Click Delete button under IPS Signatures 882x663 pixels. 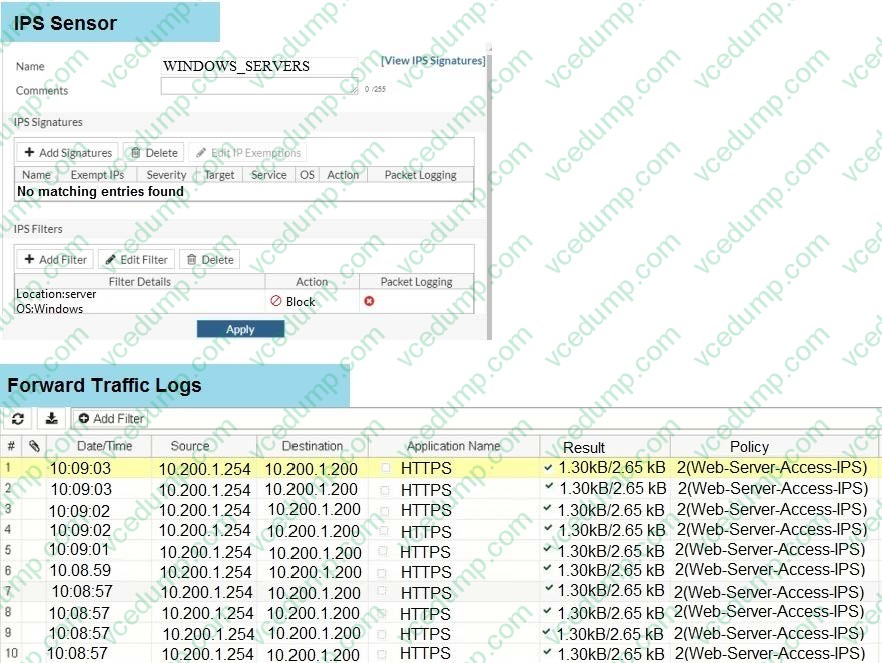point(153,153)
